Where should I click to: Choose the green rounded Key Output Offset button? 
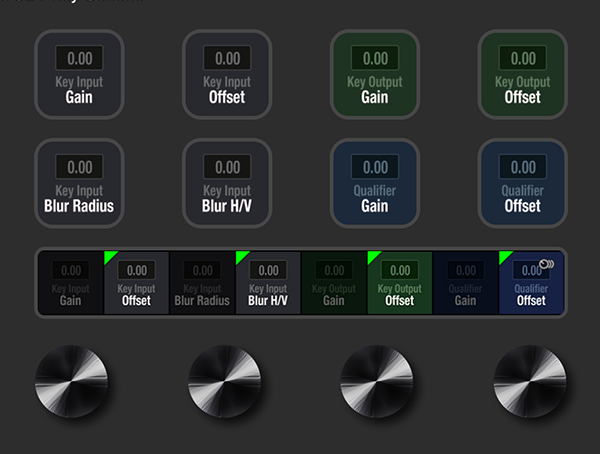coord(523,74)
